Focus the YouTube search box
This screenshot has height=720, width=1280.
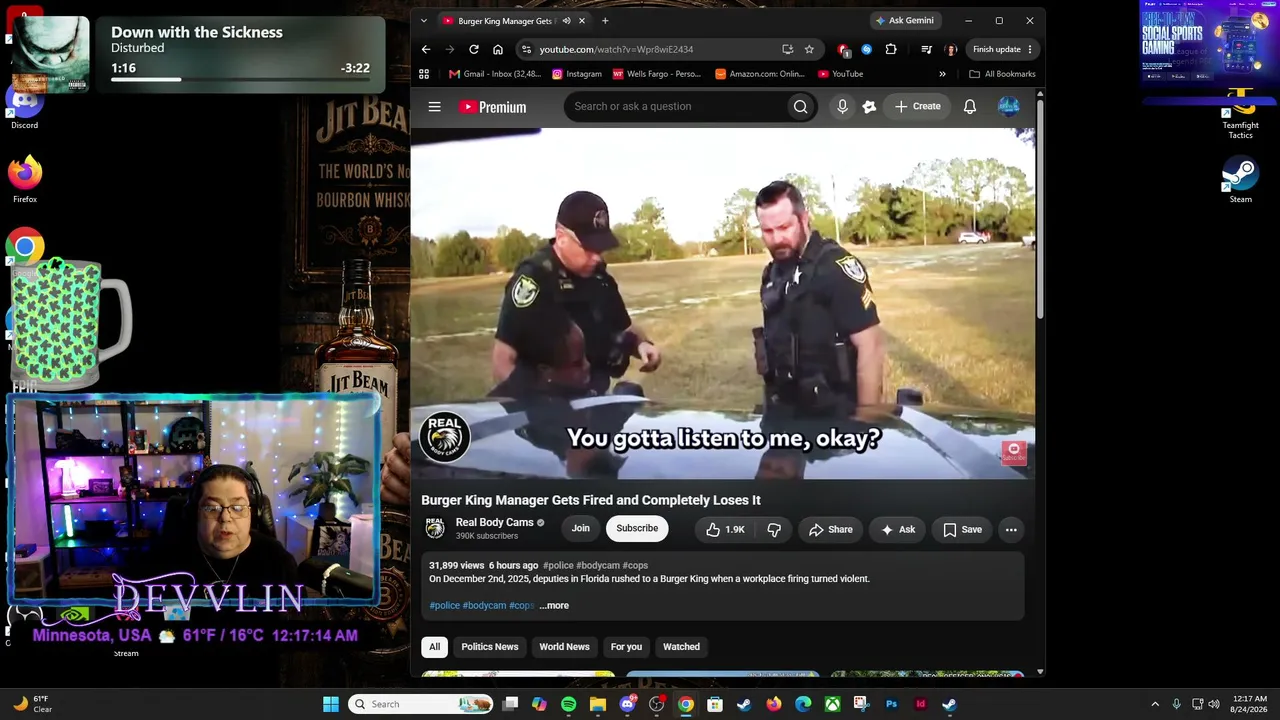coord(674,106)
